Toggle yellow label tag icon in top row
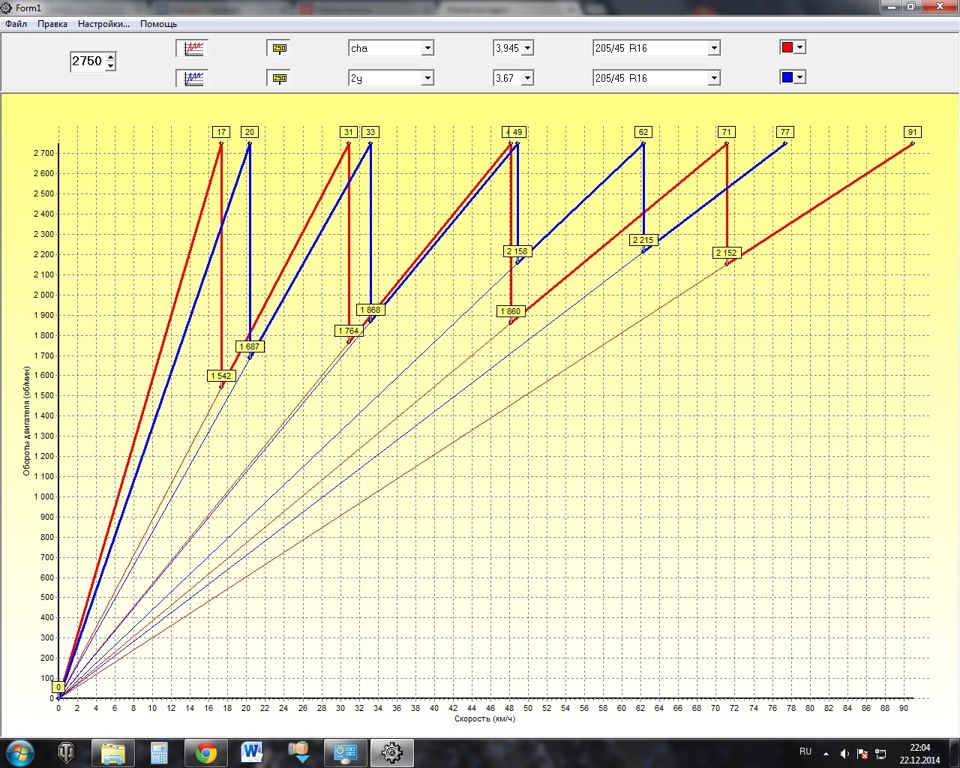Screen dimensions: 960x768 [x=279, y=47]
